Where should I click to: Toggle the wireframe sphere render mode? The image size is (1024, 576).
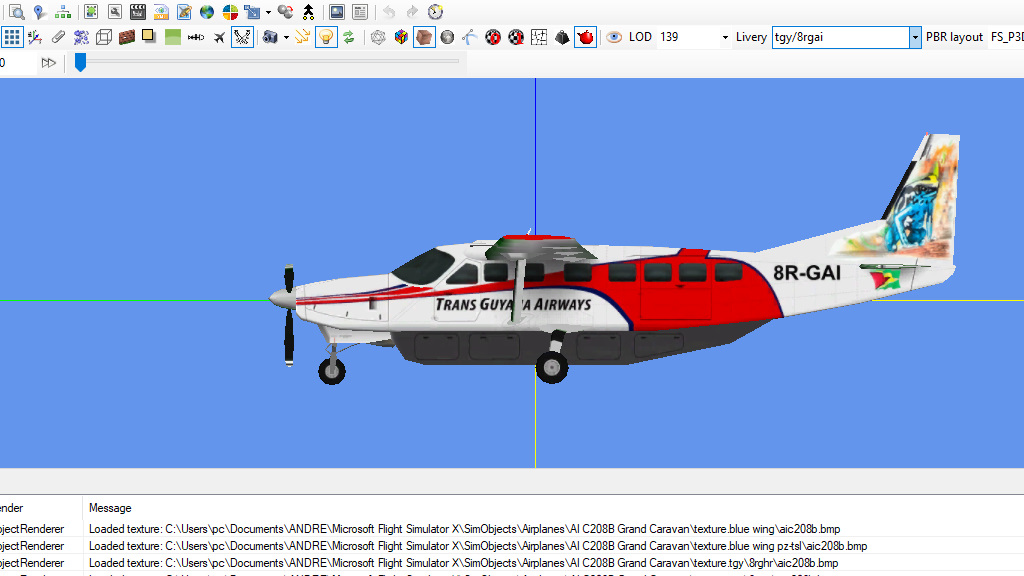(x=378, y=37)
